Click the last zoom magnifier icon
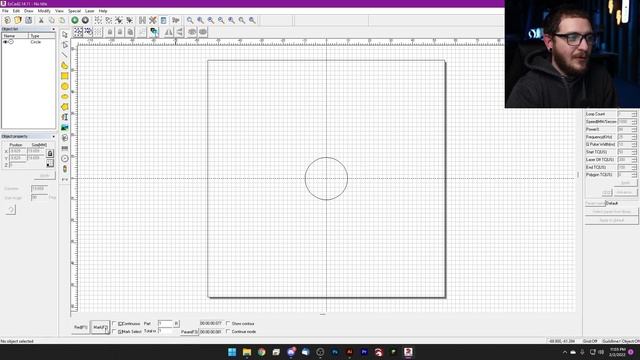 [x=252, y=20]
